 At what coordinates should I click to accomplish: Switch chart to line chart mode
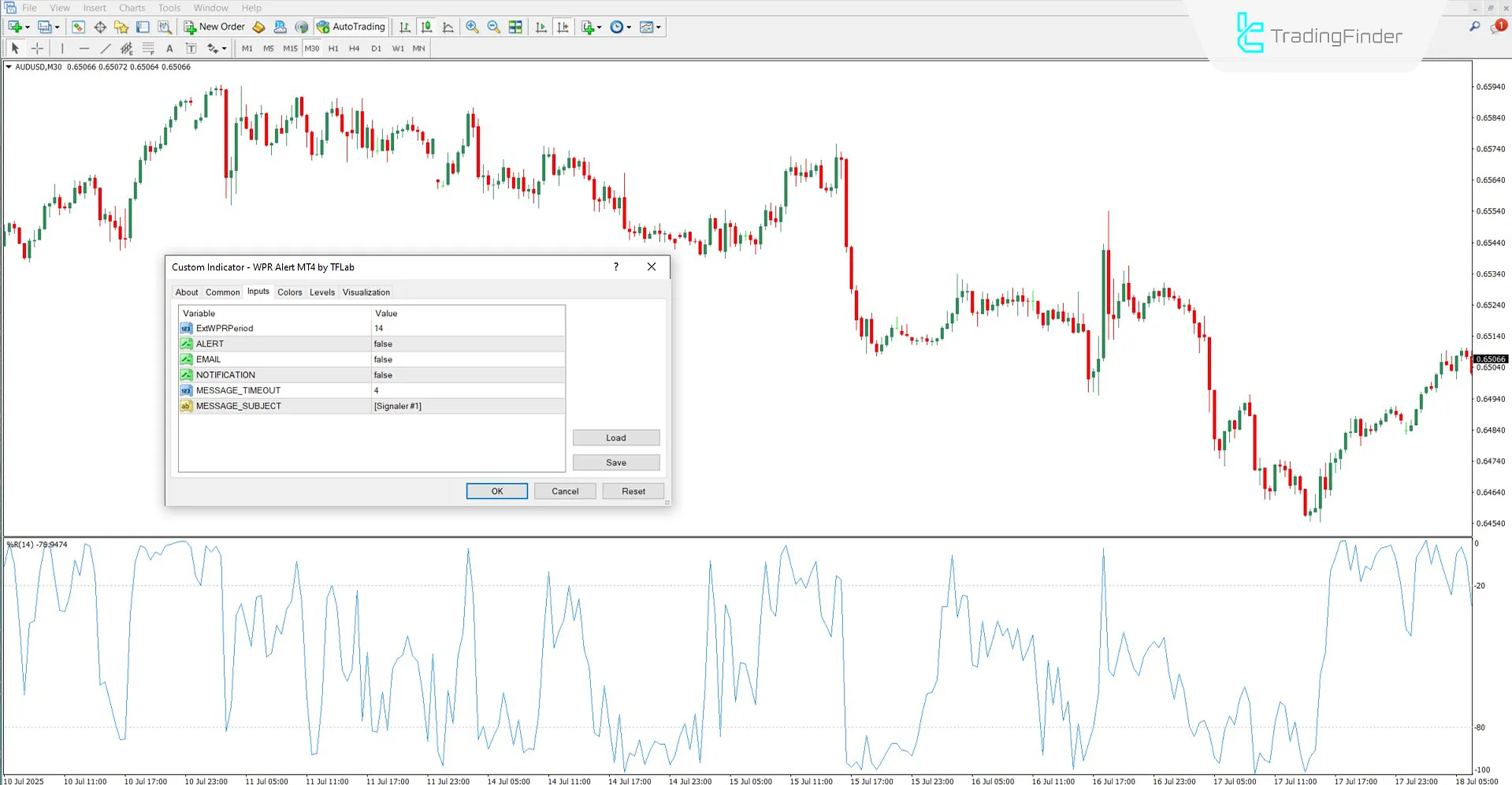tap(448, 26)
